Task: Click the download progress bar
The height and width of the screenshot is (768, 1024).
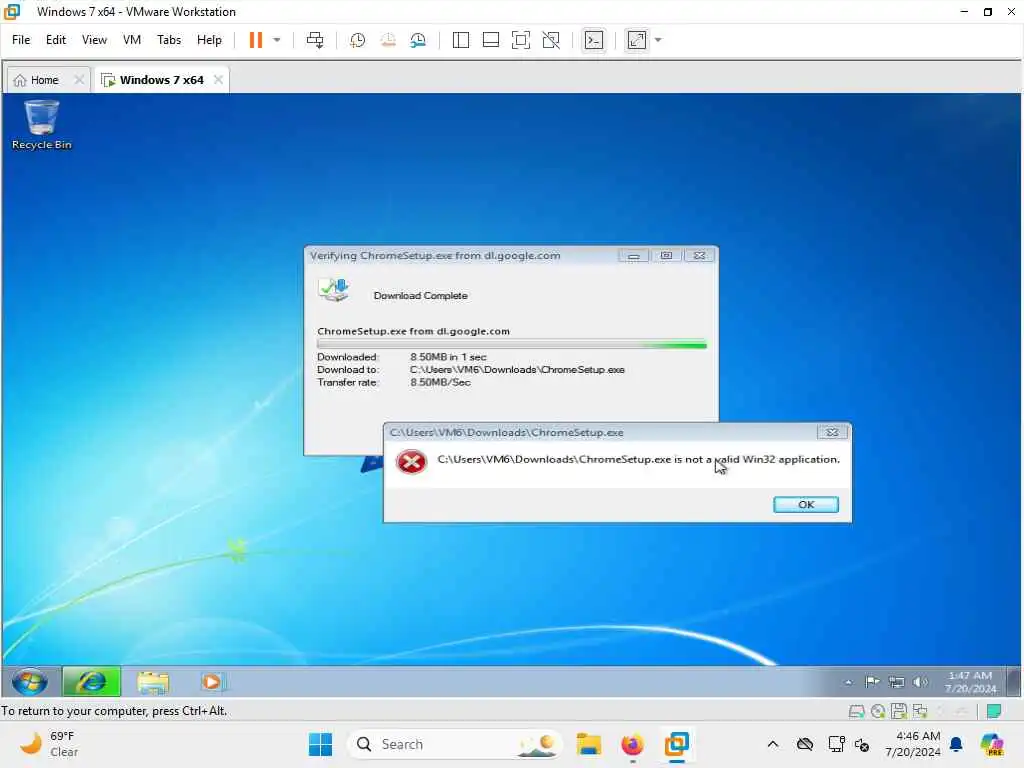Action: click(512, 344)
